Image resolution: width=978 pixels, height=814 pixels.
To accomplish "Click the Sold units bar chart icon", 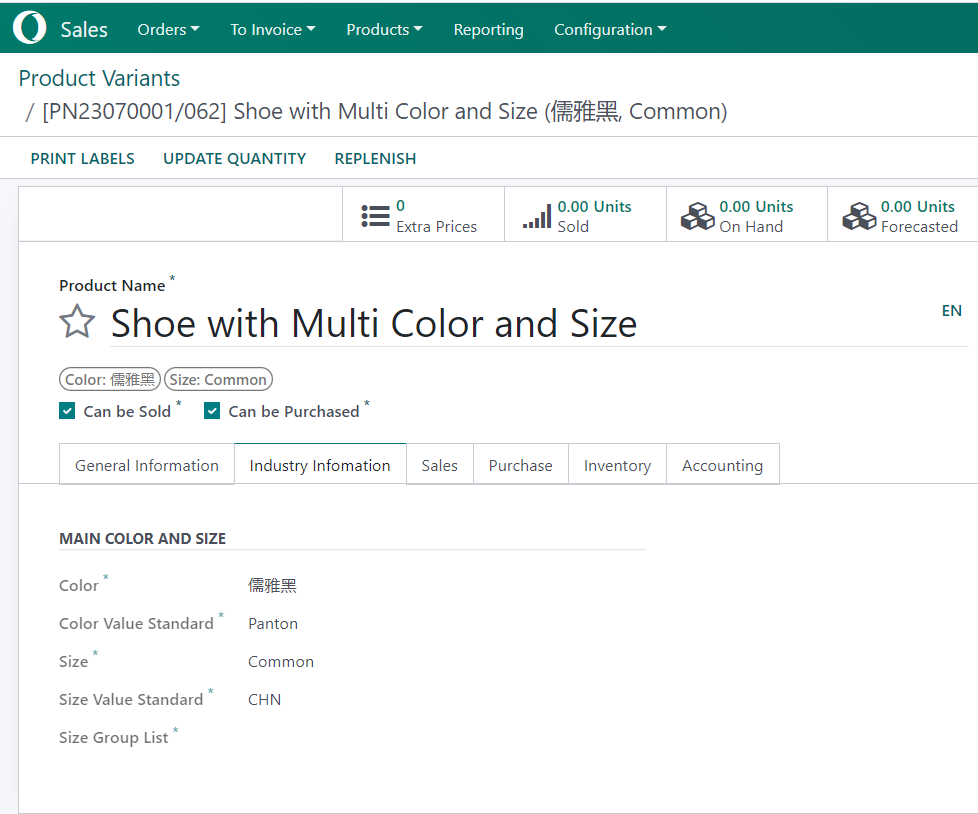I will click(537, 217).
